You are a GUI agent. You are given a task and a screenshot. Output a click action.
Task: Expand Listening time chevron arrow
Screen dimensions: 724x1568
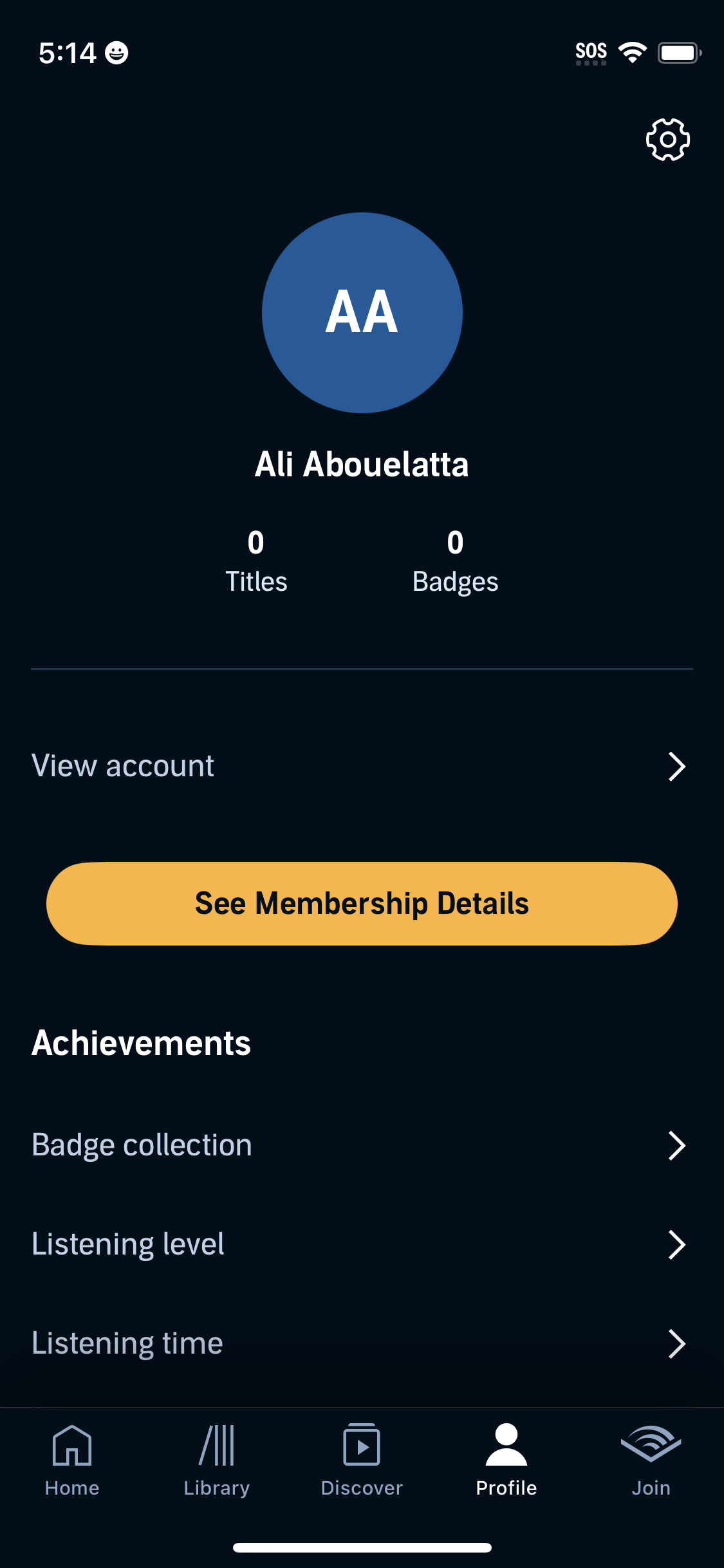point(676,1343)
